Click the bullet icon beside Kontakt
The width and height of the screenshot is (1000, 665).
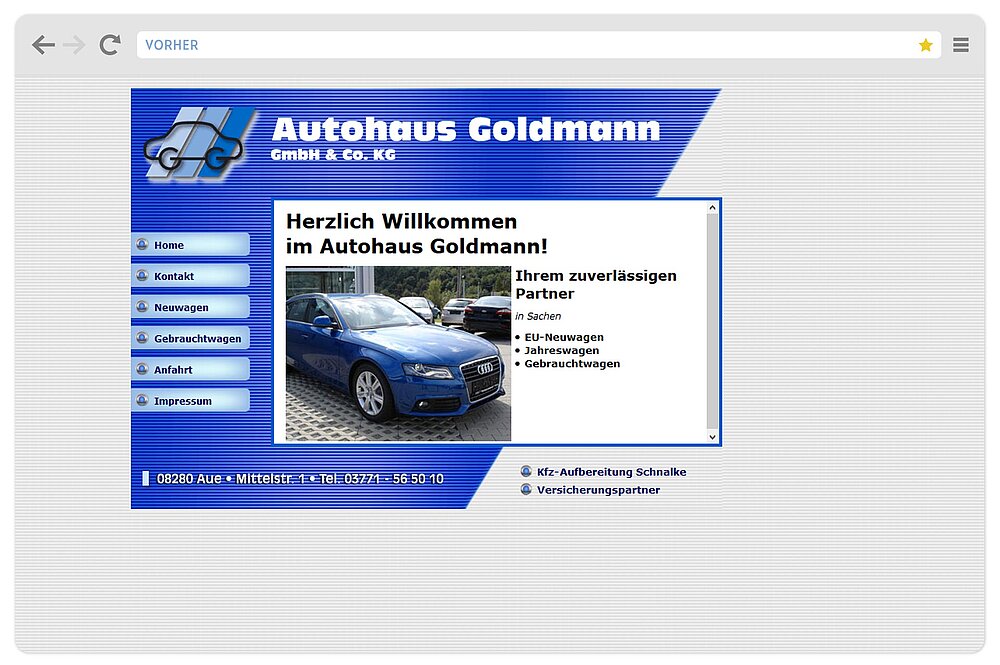coord(142,275)
